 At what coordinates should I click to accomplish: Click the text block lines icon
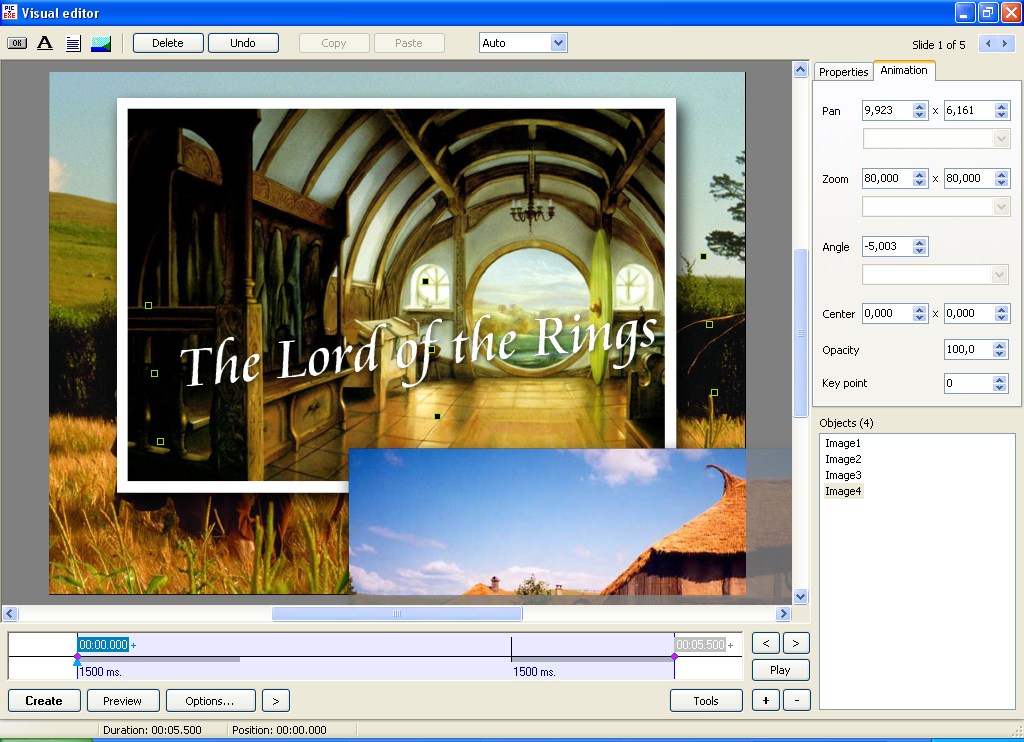(73, 43)
